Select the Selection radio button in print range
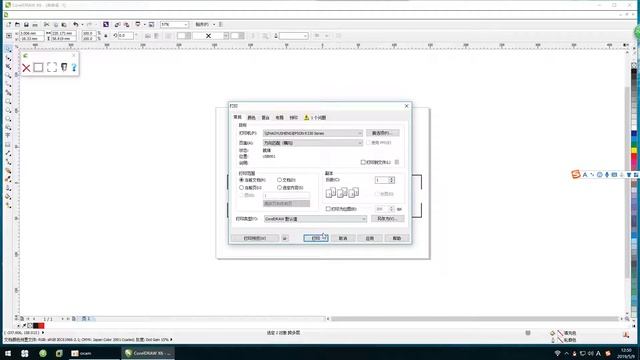640x360 pixels. click(x=280, y=188)
